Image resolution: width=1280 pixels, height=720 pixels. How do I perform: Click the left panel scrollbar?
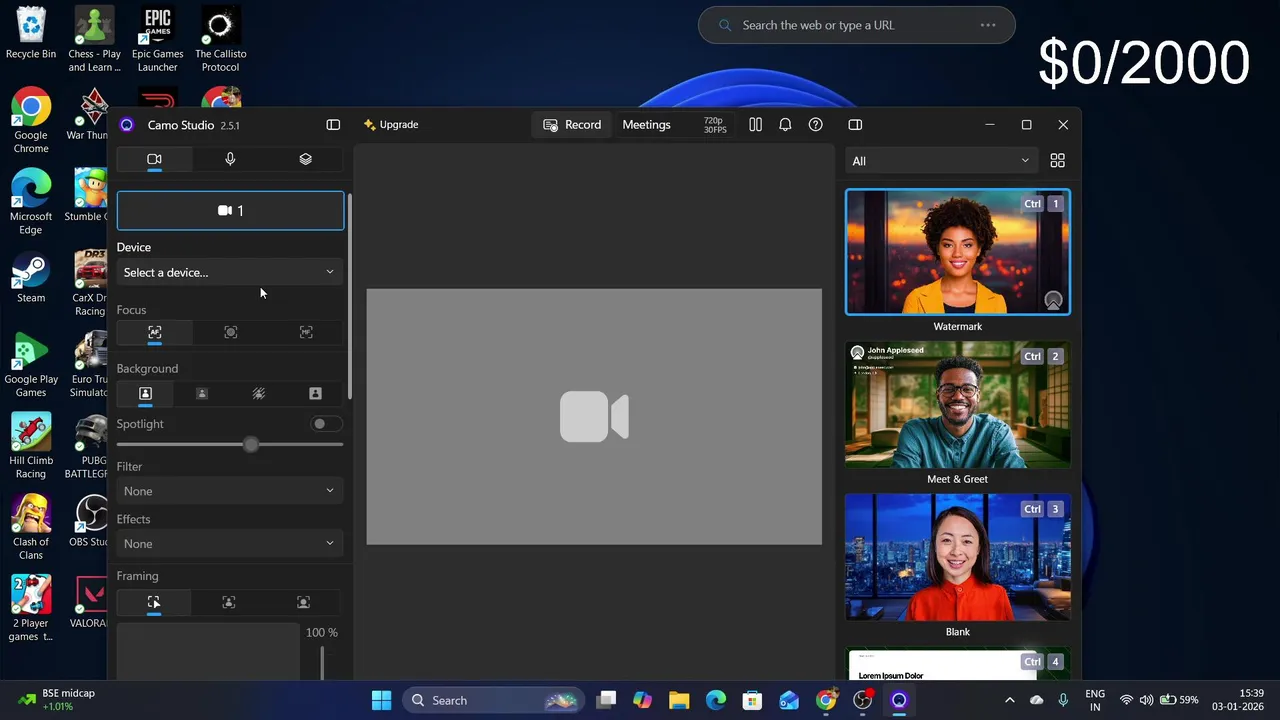(349, 296)
